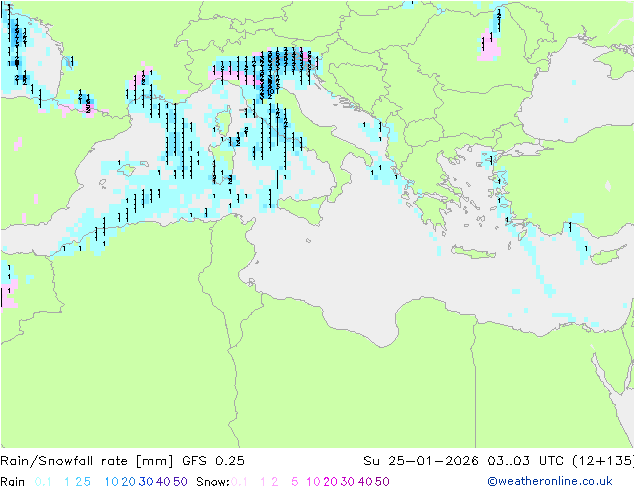The image size is (634, 490).
Task: Pick the Snow legend 50 value
Action: 383,482
